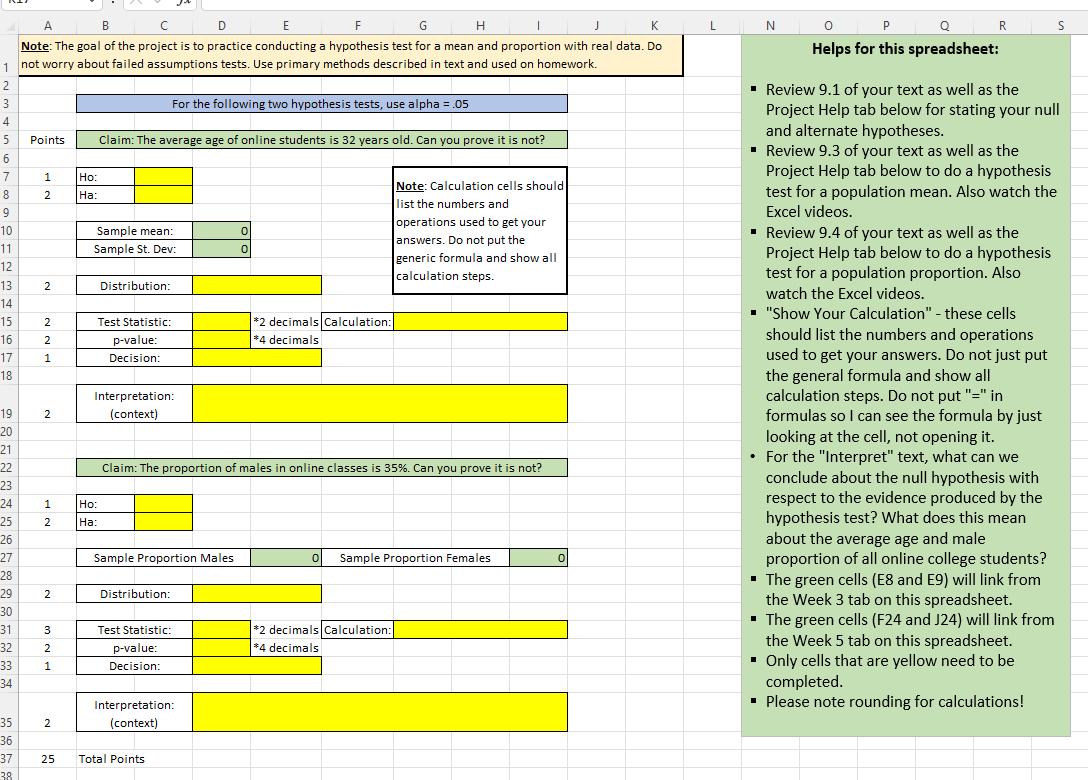Select row 5 by clicking its row header
Viewport: 1088px width, 780px height.
click(x=8, y=139)
